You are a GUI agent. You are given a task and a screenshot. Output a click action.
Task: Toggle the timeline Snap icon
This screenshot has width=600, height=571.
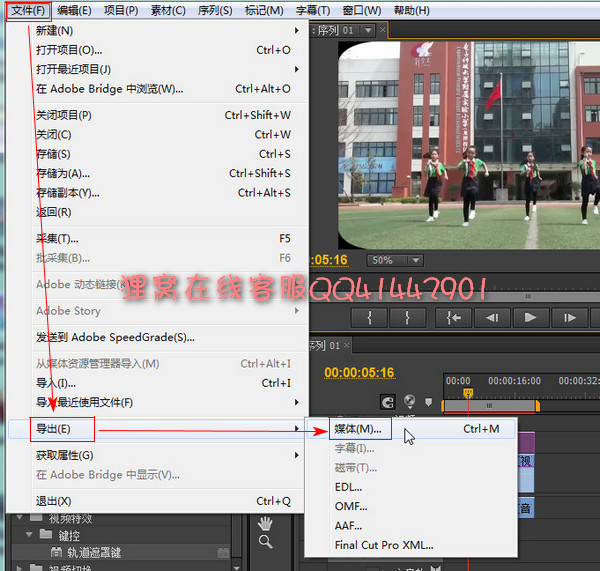388,402
